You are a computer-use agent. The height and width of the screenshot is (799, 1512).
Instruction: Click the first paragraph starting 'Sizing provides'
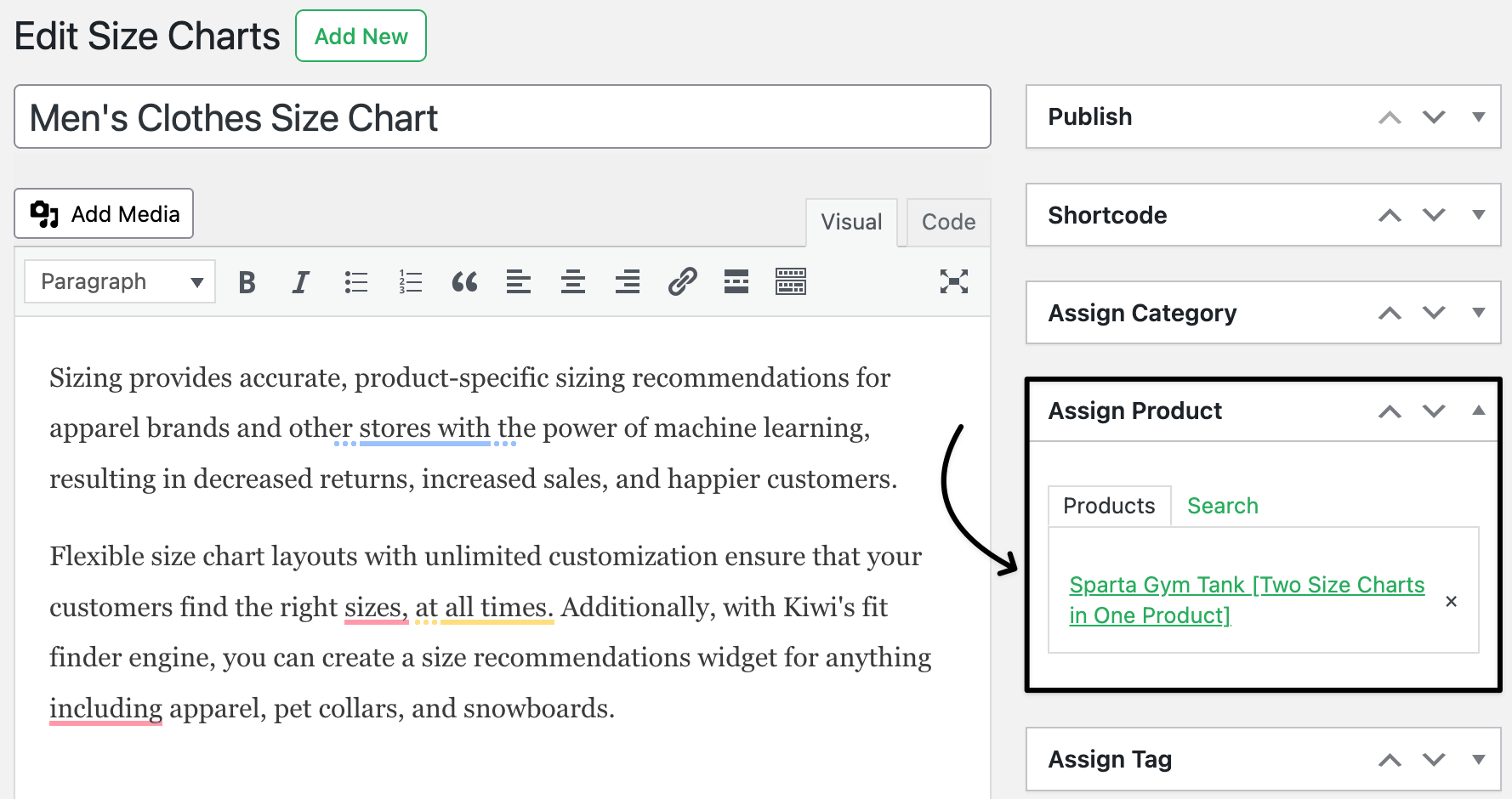[x=474, y=428]
